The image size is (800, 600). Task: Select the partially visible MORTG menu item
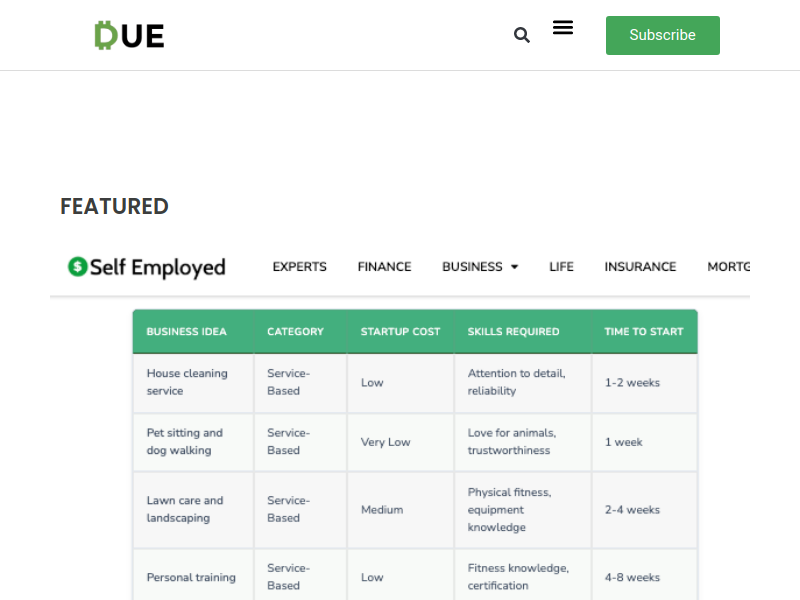[x=729, y=267]
